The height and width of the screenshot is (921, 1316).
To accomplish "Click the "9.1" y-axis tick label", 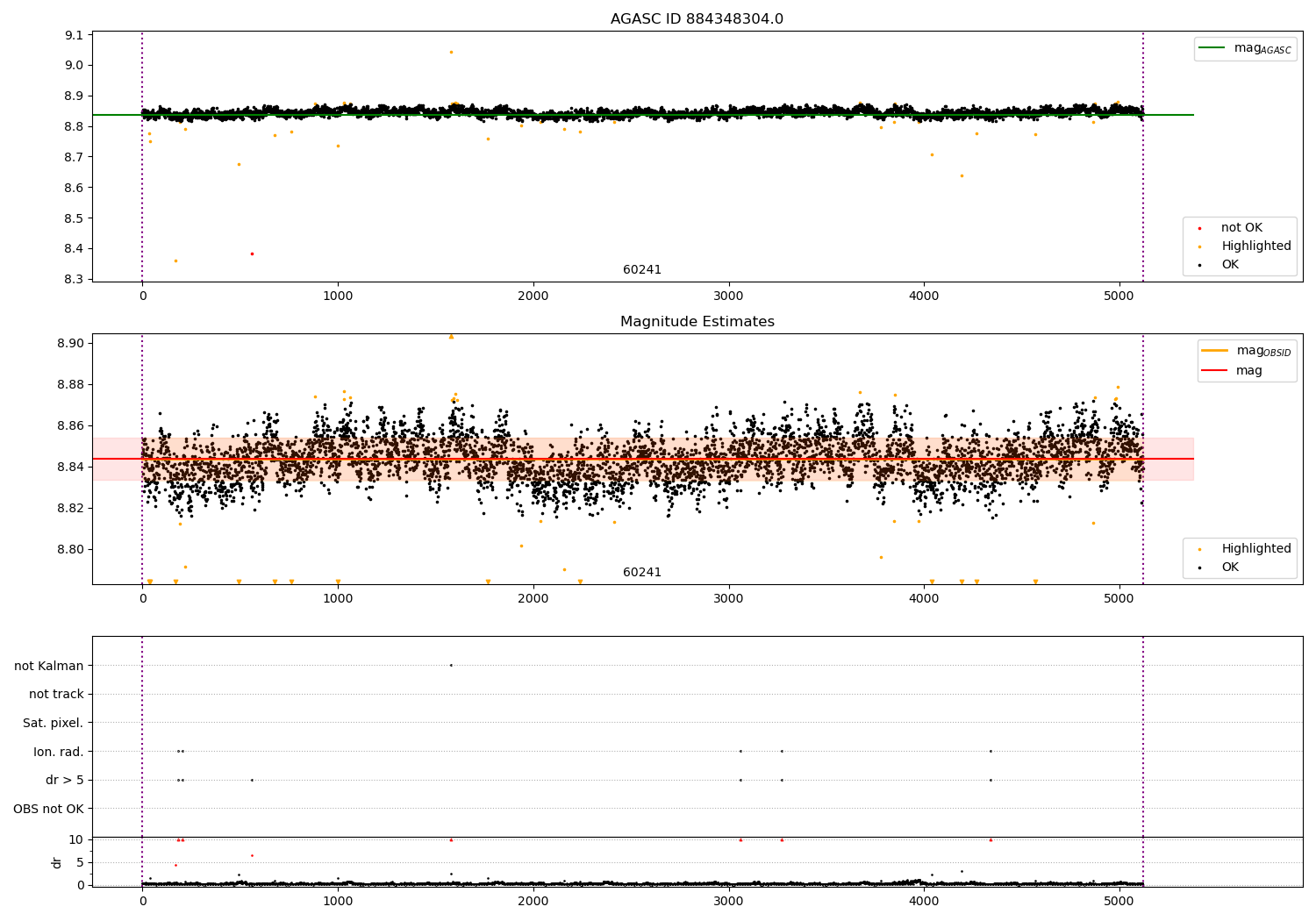I will (75, 35).
